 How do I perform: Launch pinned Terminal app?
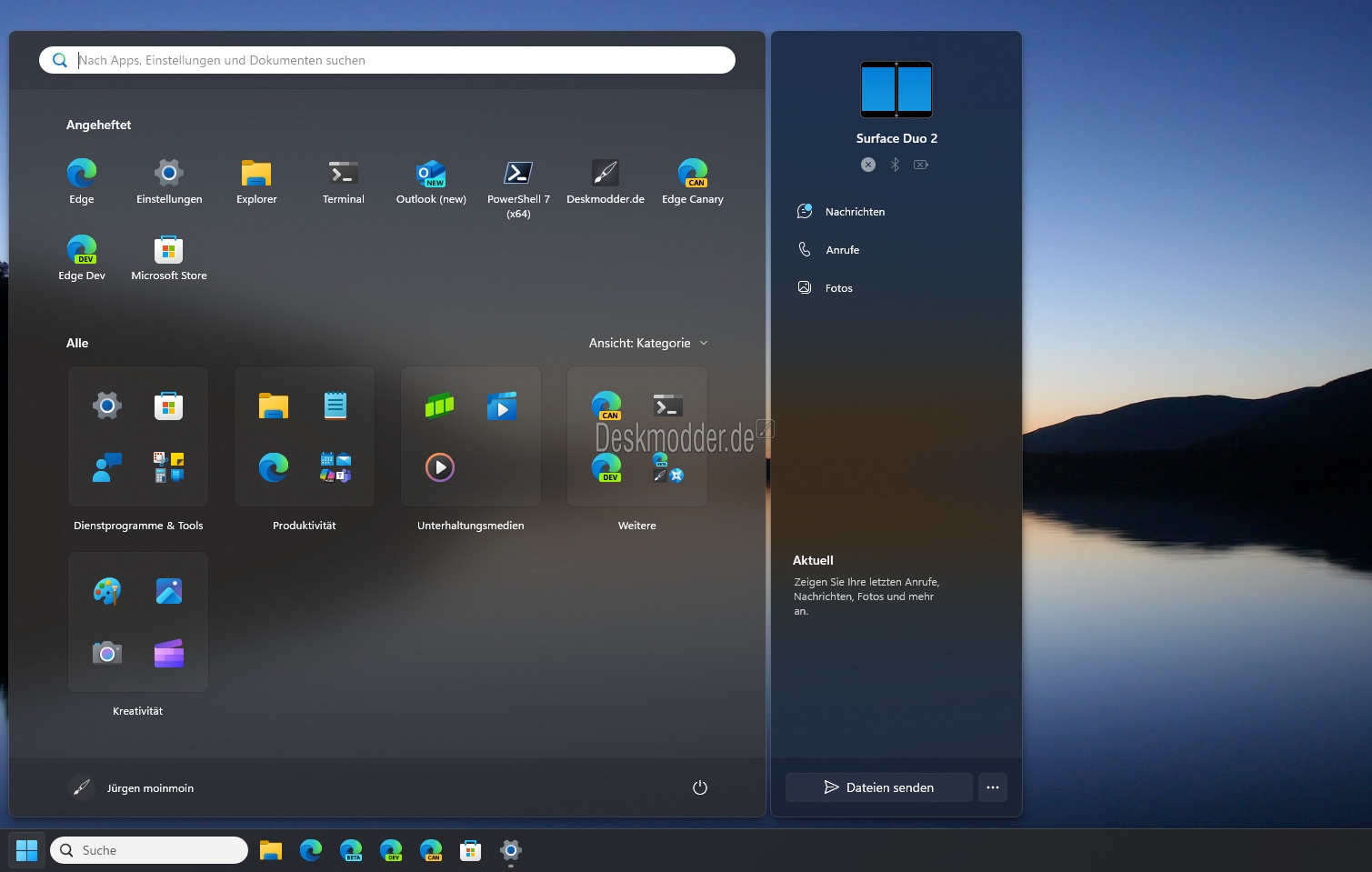pos(344,181)
